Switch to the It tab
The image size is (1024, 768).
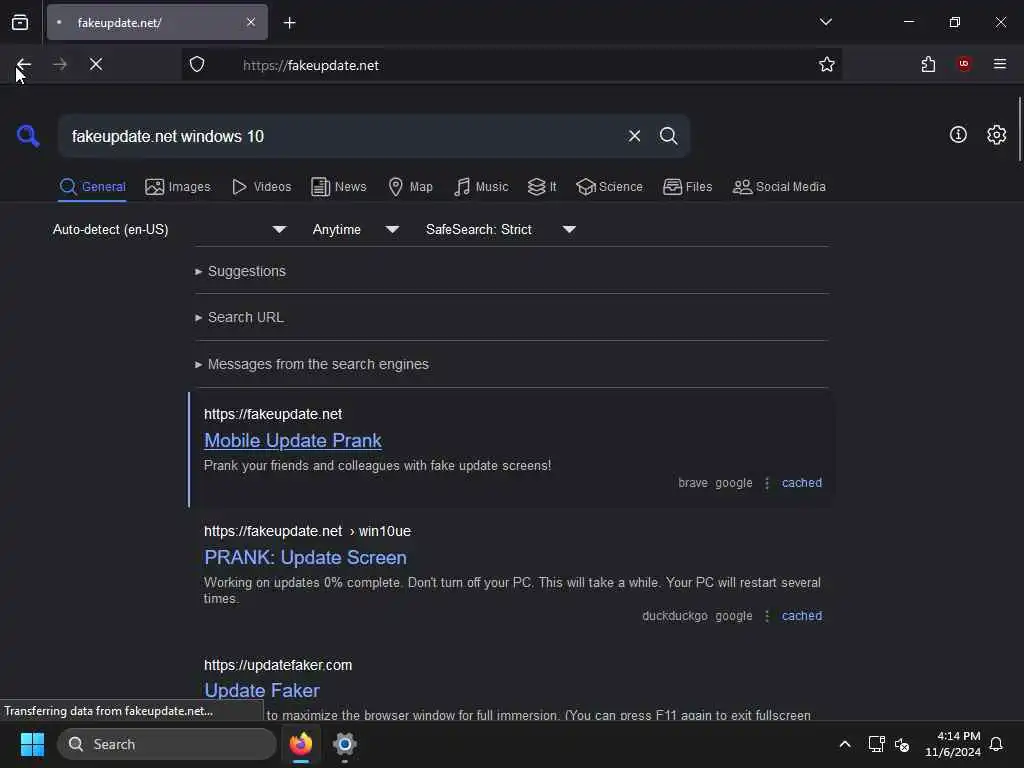click(542, 187)
